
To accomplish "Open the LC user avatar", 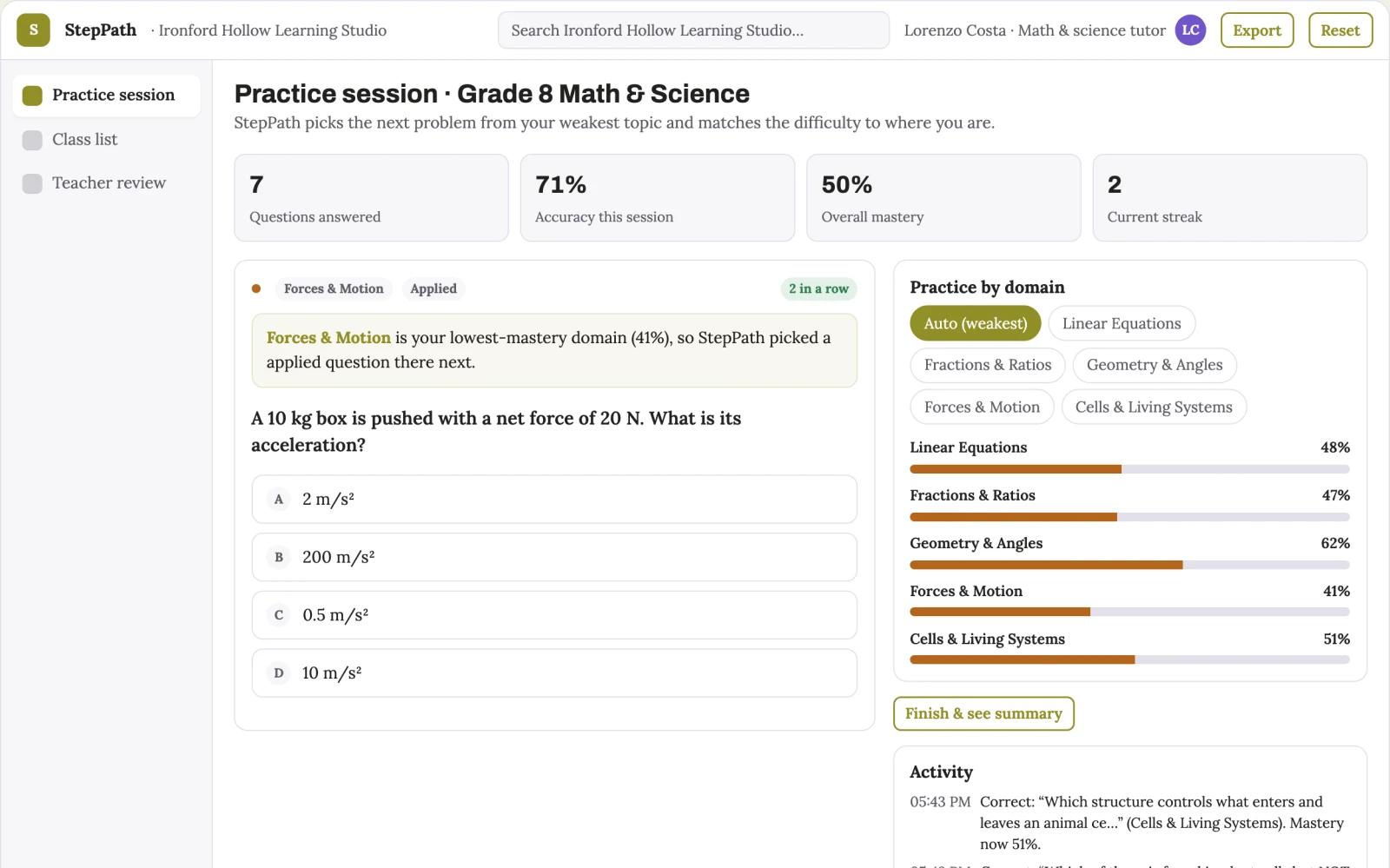I will 1190,30.
